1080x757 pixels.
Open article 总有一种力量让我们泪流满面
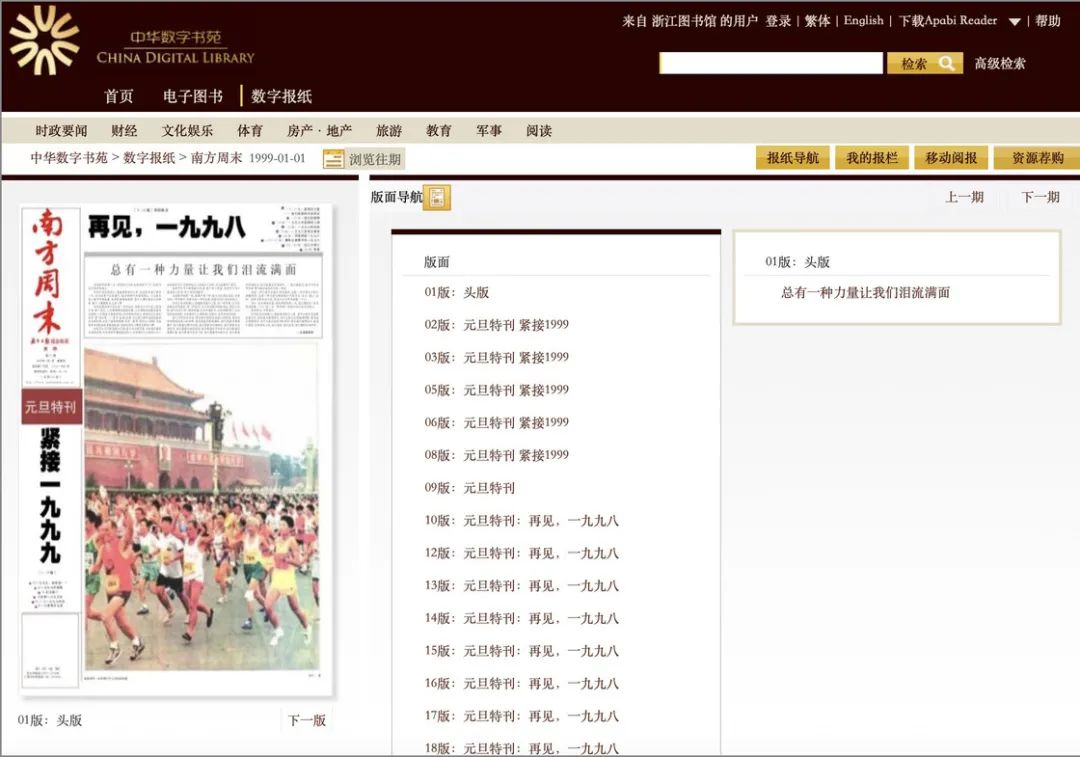865,292
